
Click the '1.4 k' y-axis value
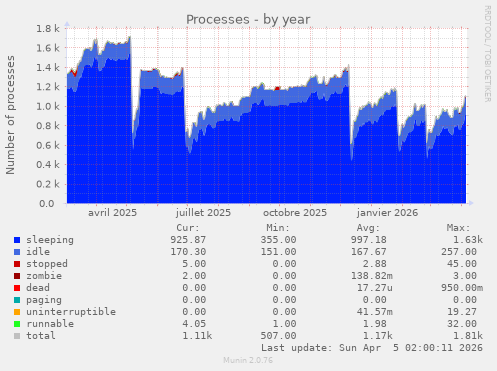[x=48, y=68]
